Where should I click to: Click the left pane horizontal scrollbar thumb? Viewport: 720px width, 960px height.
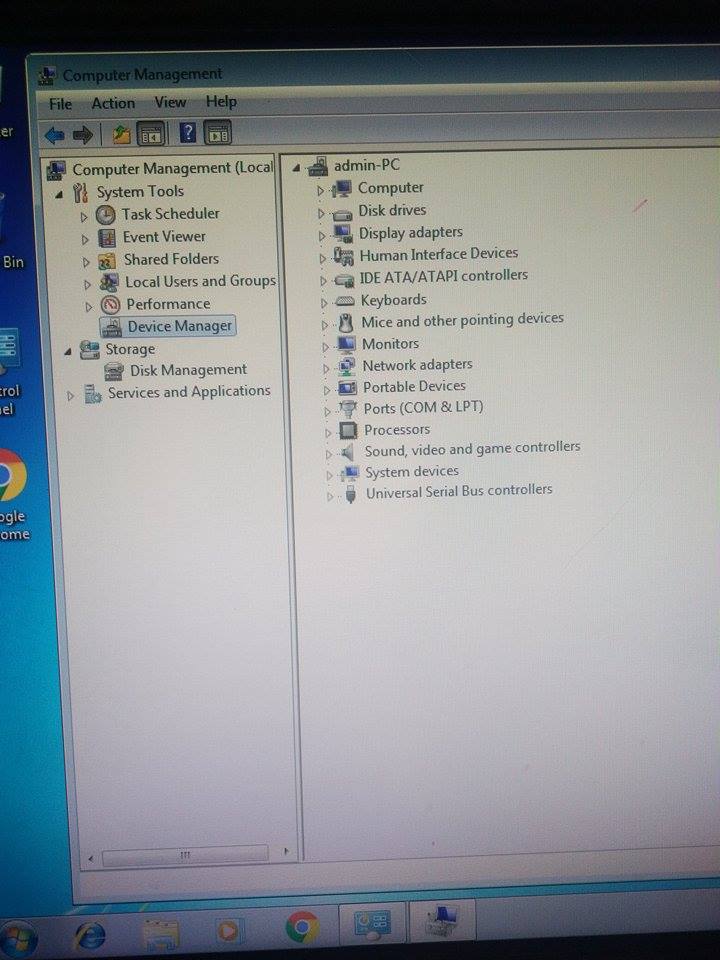[185, 855]
